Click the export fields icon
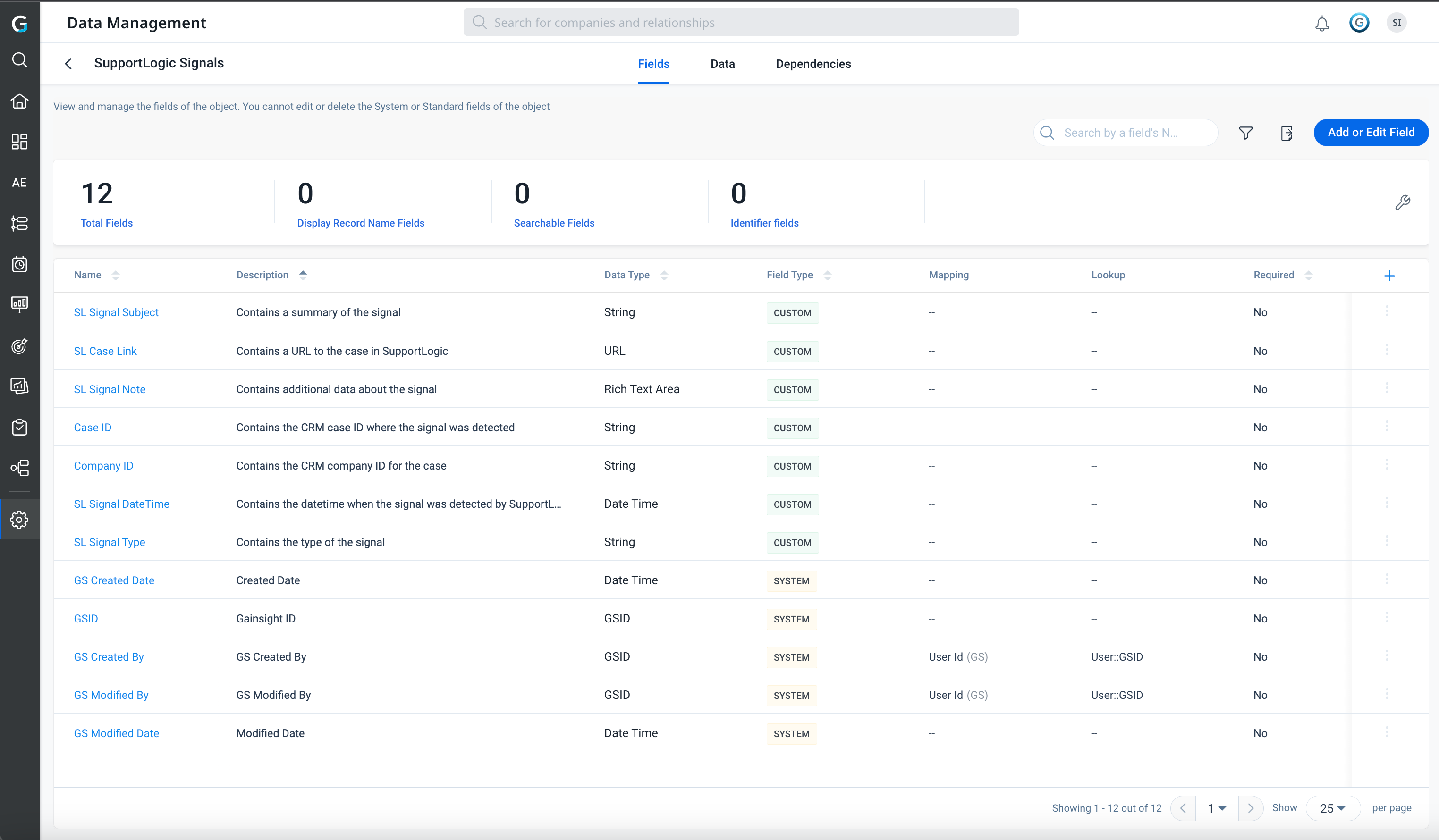 click(x=1287, y=133)
